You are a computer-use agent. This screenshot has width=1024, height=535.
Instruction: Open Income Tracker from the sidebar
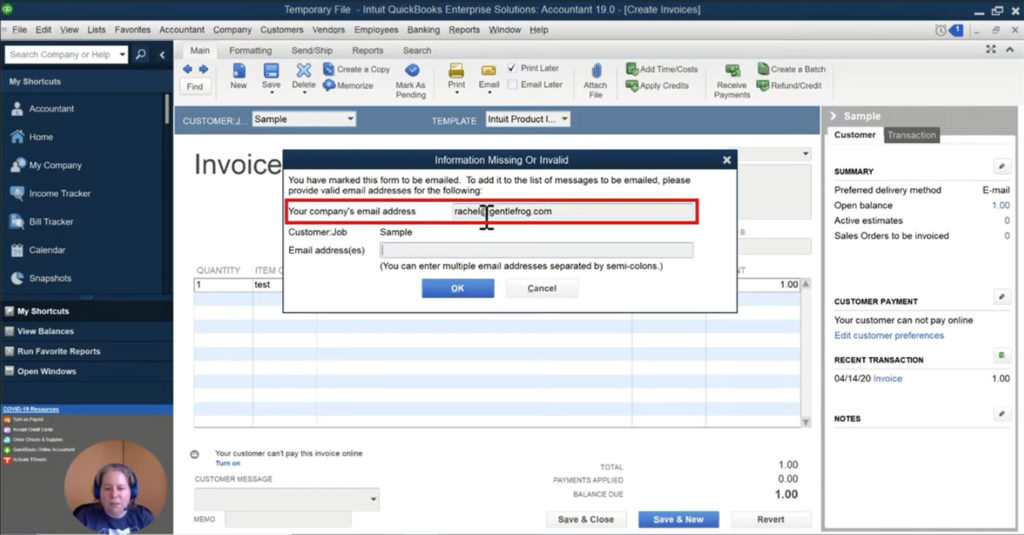(x=59, y=193)
